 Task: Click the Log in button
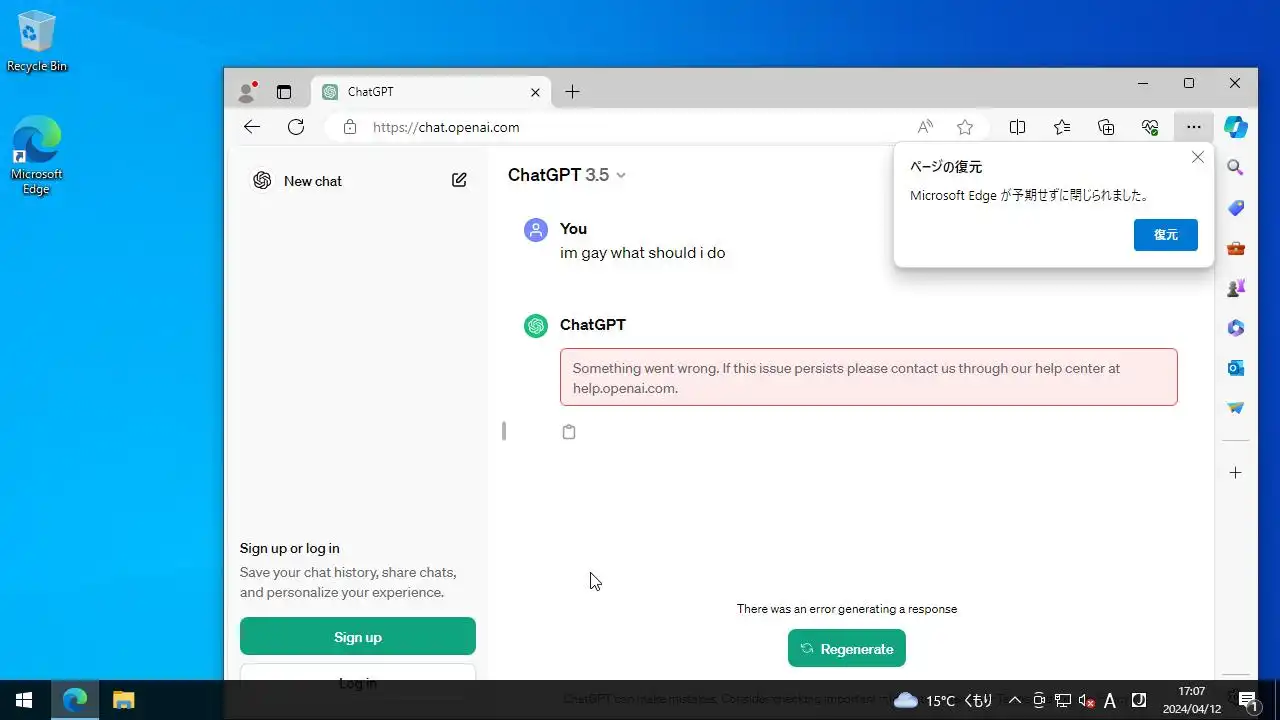pos(358,675)
